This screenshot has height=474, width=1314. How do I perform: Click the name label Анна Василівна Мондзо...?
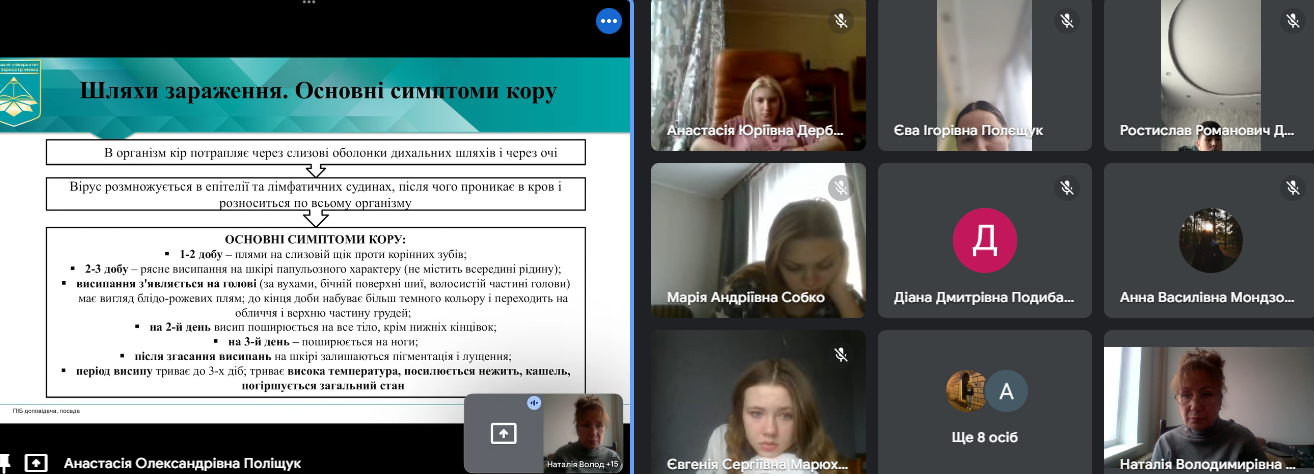(x=1209, y=298)
